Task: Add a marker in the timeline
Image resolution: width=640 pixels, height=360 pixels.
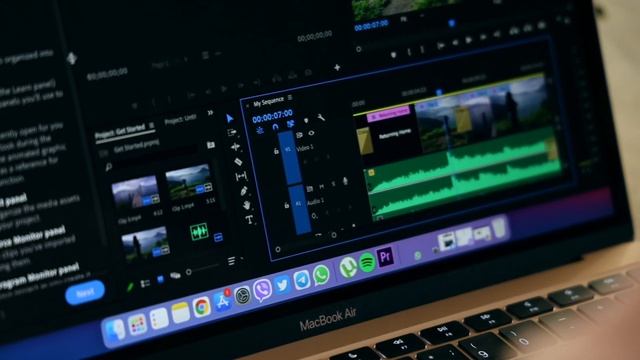Action: coord(306,121)
